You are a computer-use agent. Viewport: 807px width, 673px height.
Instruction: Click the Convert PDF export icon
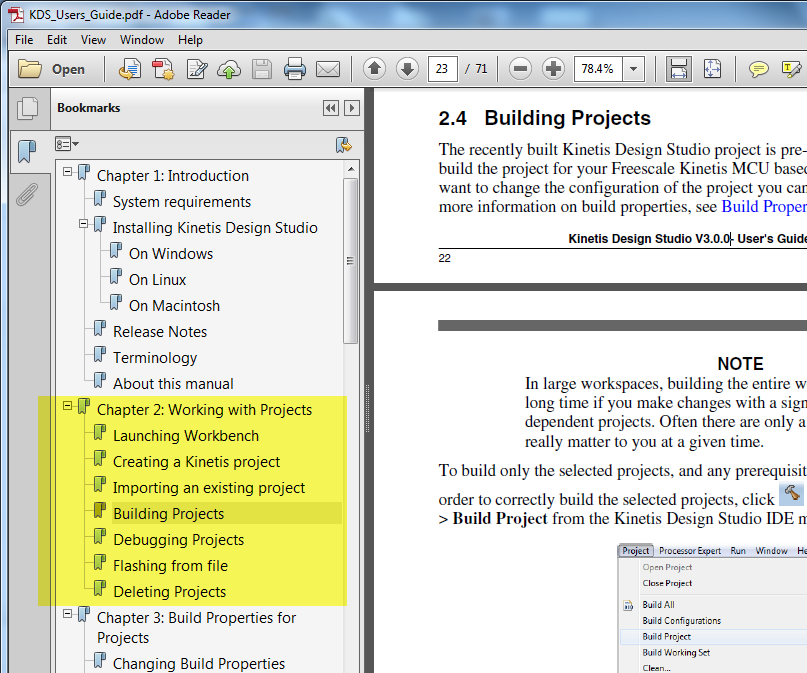click(x=163, y=69)
